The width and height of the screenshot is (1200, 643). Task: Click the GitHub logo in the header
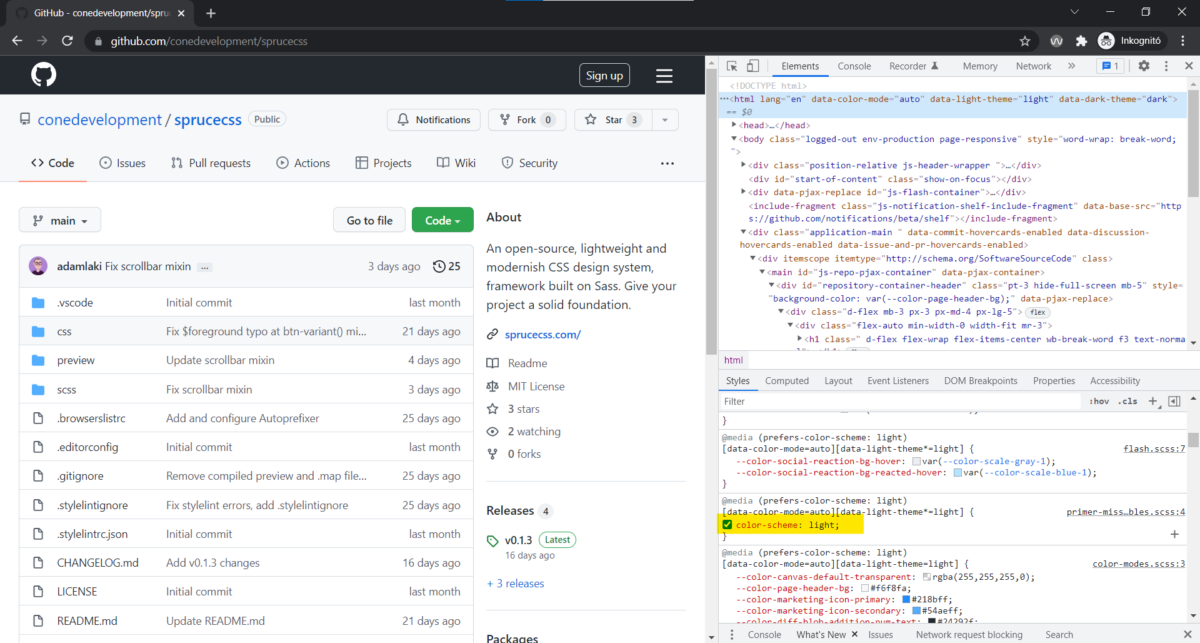[x=42, y=74]
